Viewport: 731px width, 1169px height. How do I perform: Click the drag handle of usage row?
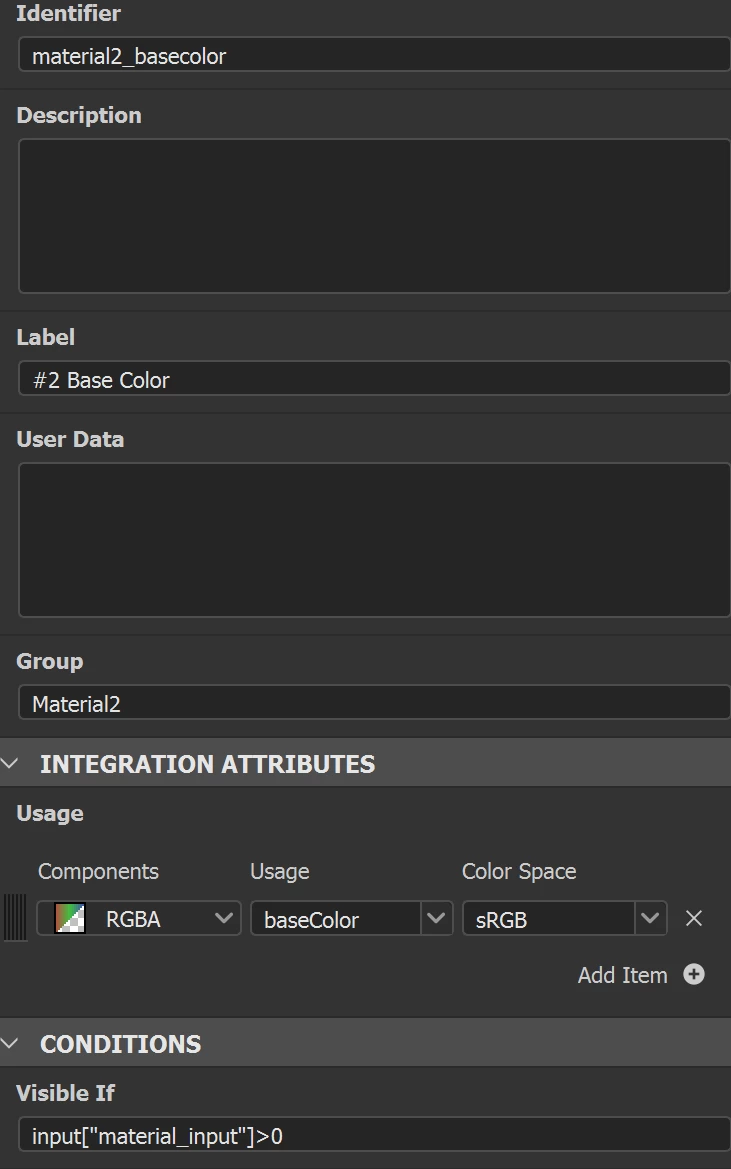click(x=15, y=918)
